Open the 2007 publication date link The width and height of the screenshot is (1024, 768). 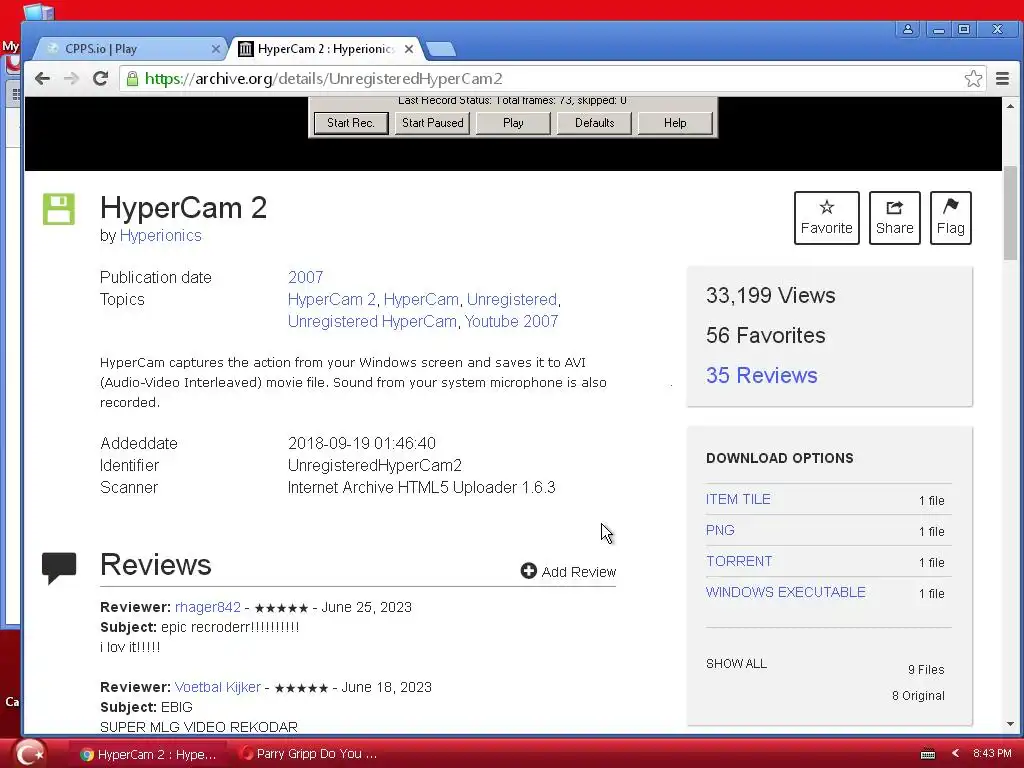point(306,278)
